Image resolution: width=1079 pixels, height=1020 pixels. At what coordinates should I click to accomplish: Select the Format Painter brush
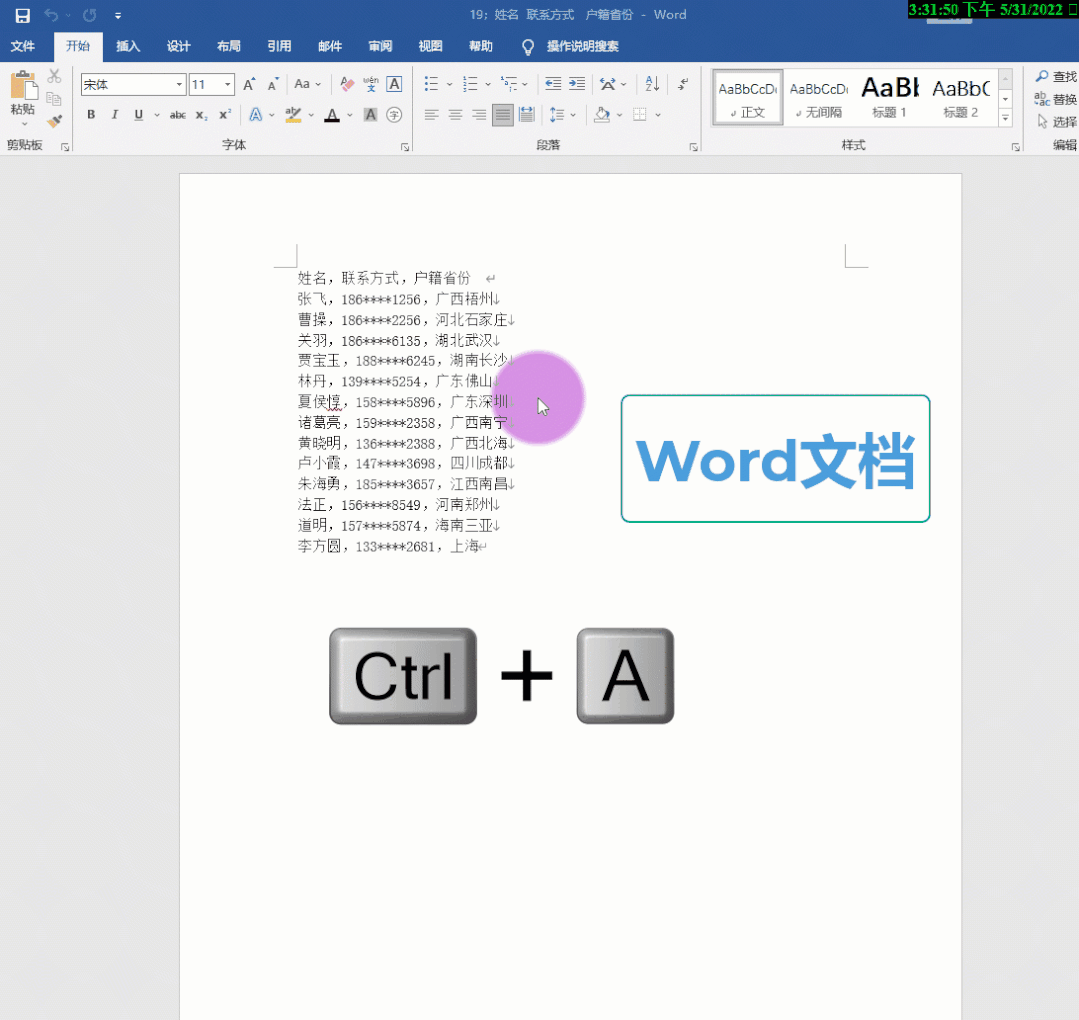tap(54, 121)
